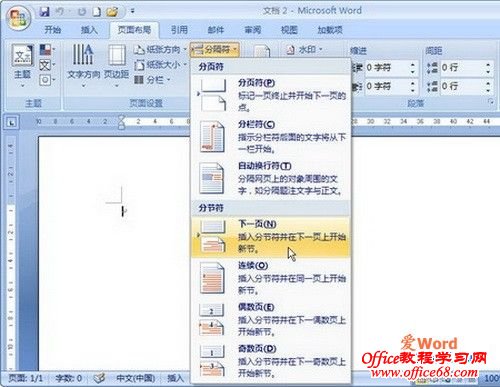
Task: Open 文字方向 text direction menu
Action: click(83, 66)
